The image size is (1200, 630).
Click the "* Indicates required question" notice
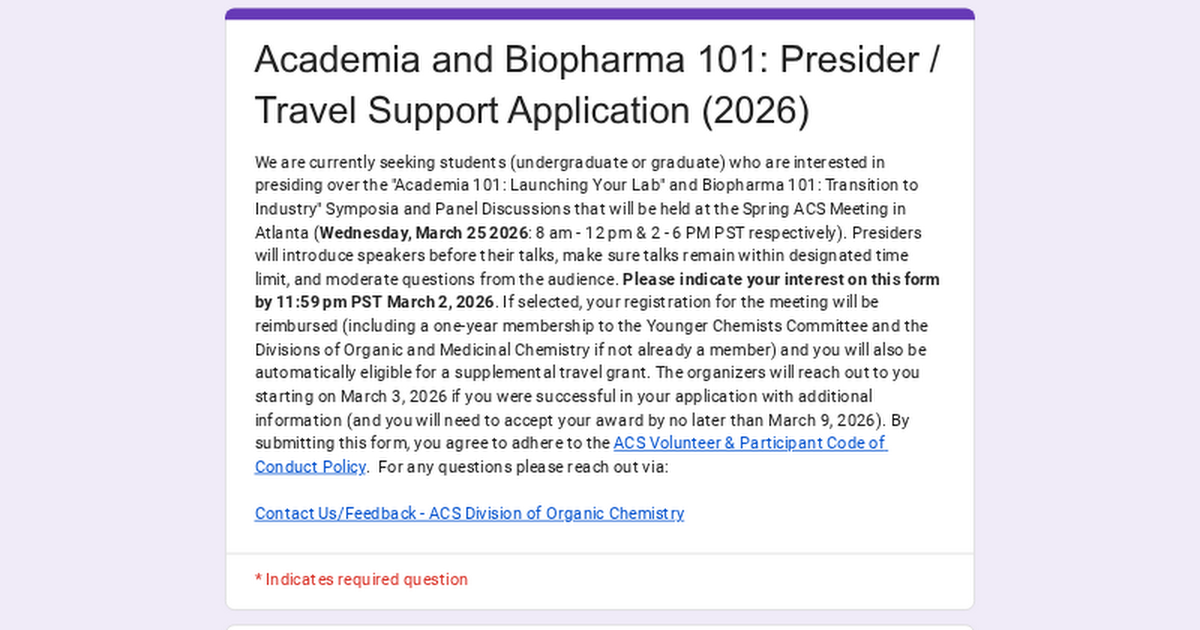pyautogui.click(x=361, y=579)
